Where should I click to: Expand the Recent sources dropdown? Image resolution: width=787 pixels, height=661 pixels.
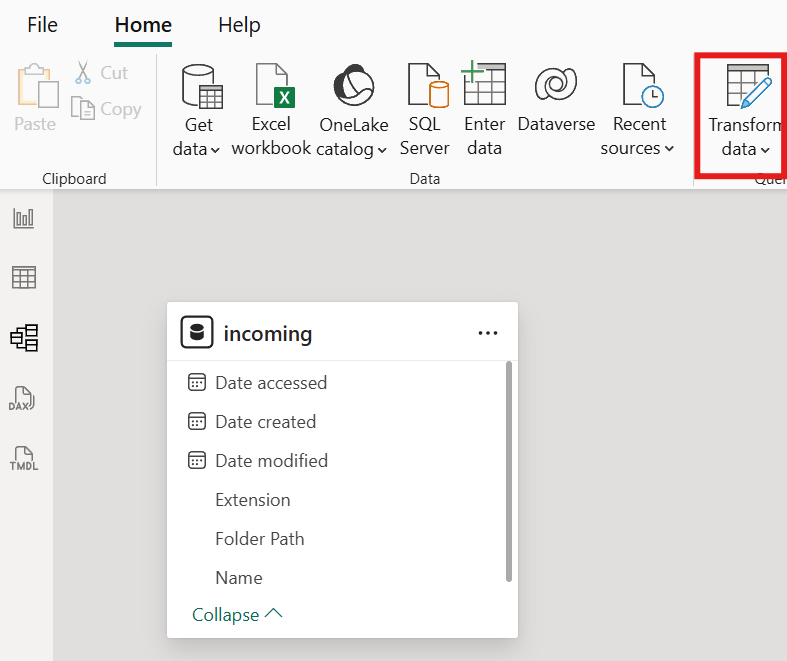[x=638, y=110]
